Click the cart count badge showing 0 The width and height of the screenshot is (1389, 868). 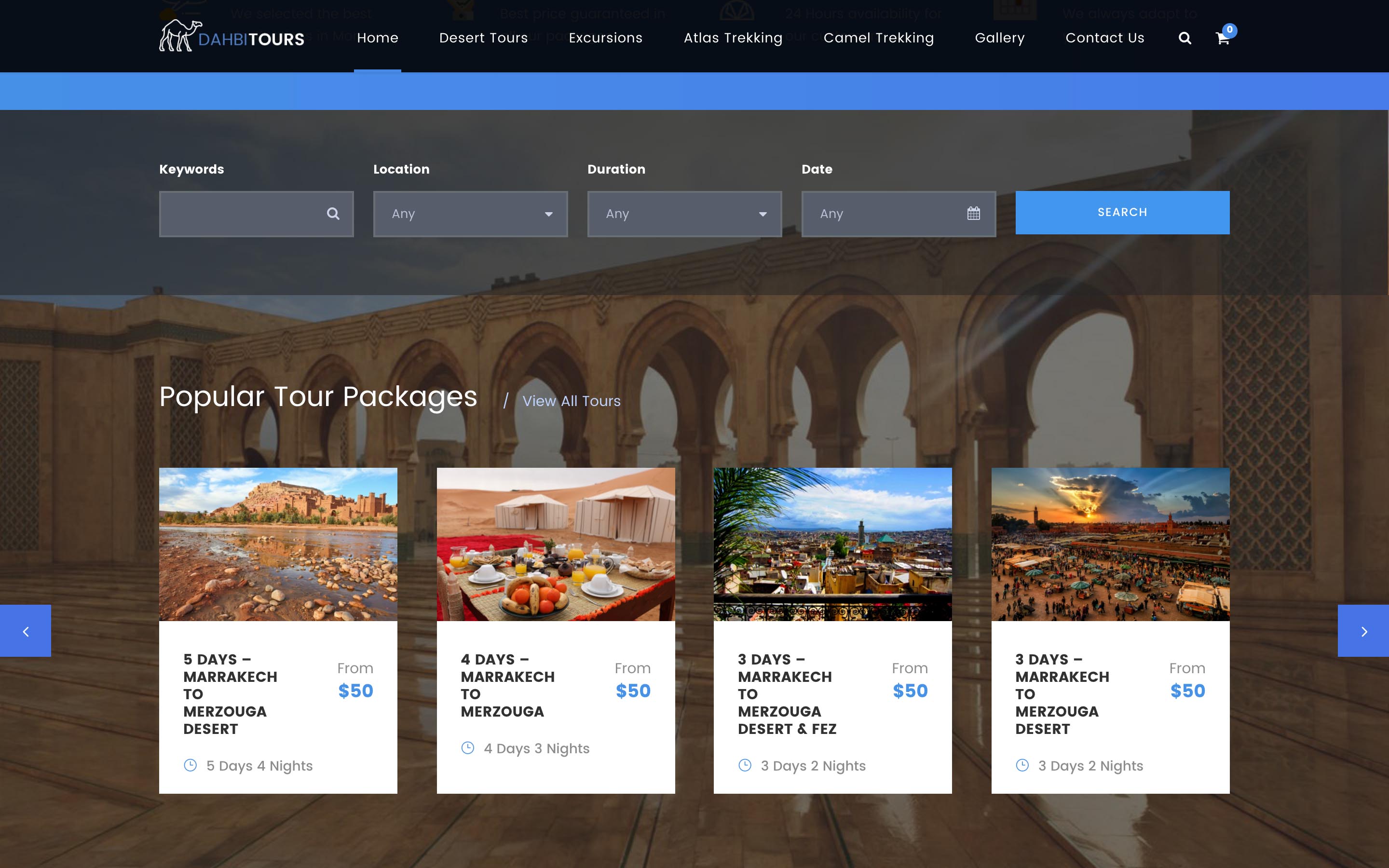[x=1229, y=30]
